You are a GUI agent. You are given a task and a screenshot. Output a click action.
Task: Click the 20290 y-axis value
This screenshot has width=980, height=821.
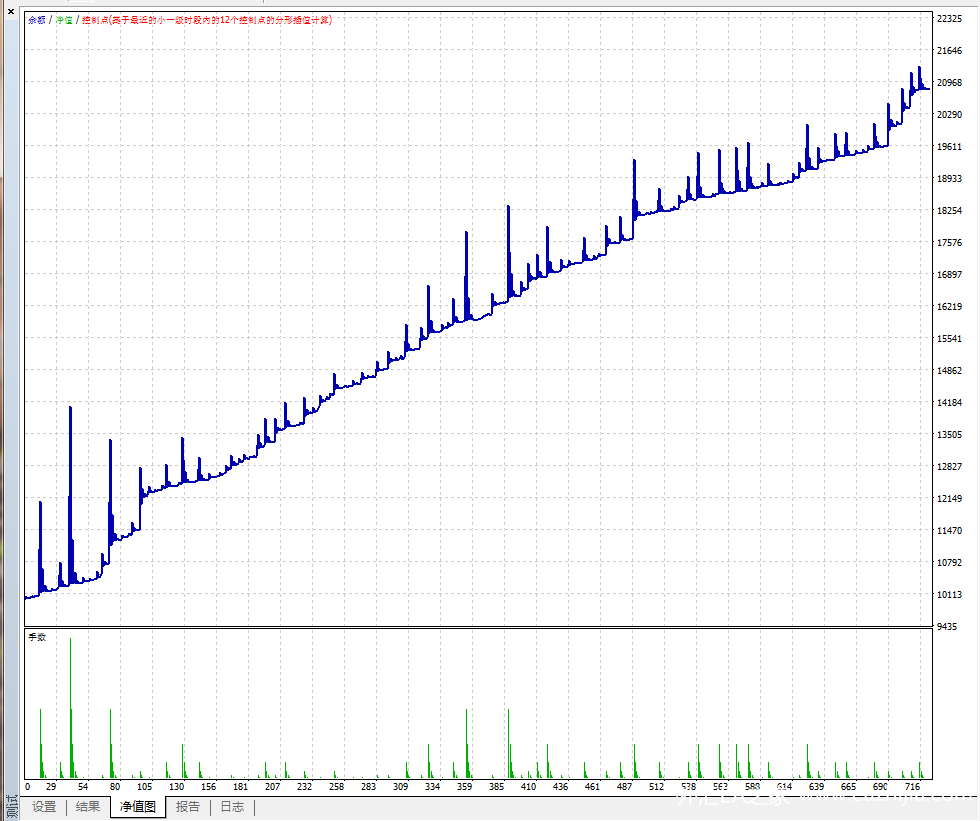tap(949, 114)
